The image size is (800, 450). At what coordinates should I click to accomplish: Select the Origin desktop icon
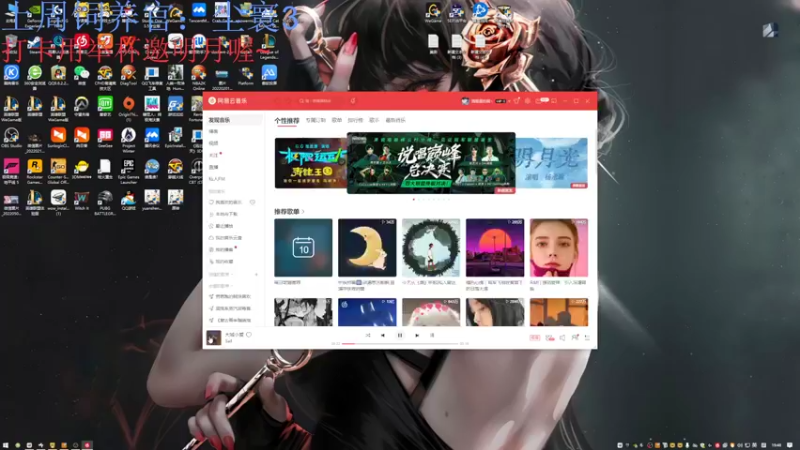coord(128,107)
